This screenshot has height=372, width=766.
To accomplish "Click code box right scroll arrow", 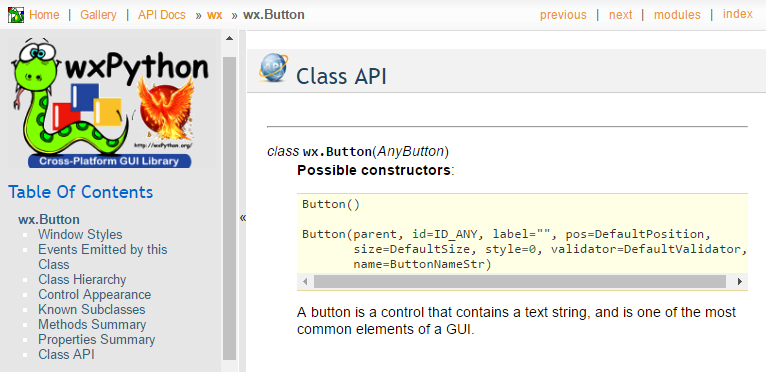I will pyautogui.click(x=740, y=282).
